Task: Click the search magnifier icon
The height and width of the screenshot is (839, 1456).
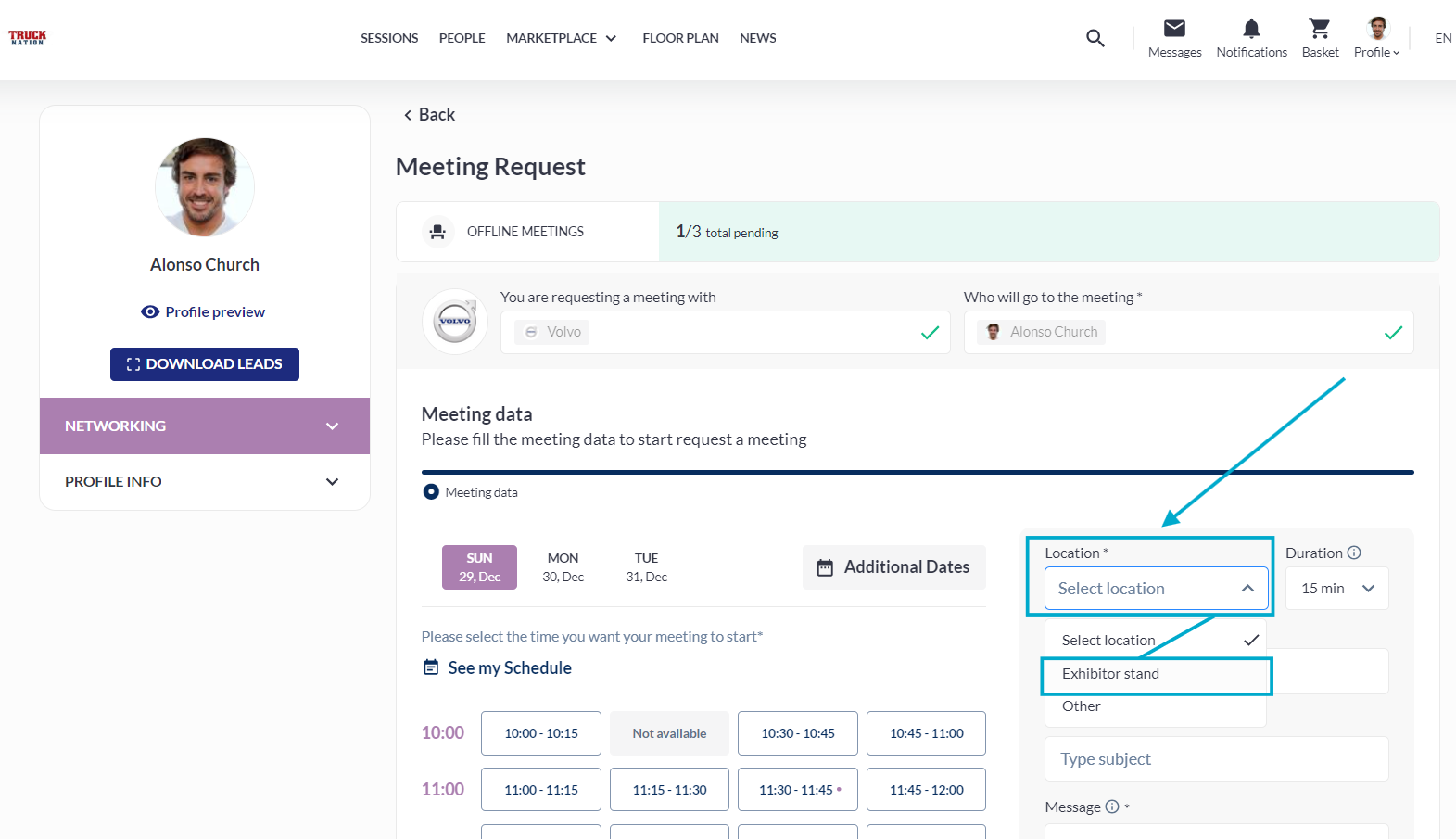Action: pyautogui.click(x=1095, y=38)
